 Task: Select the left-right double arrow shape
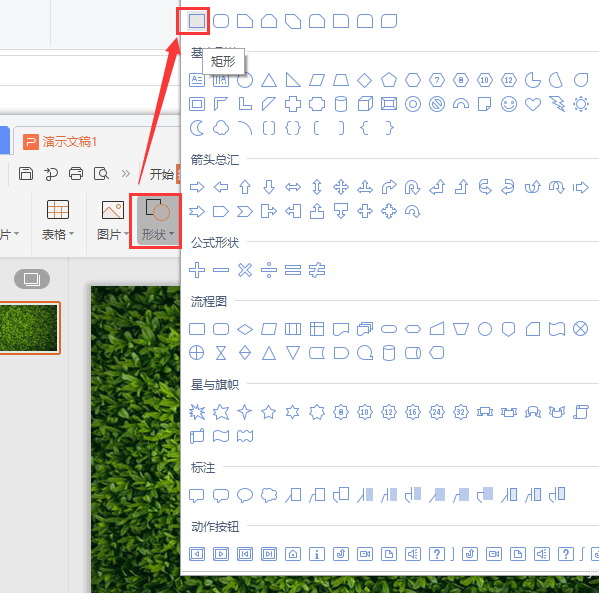tap(293, 187)
